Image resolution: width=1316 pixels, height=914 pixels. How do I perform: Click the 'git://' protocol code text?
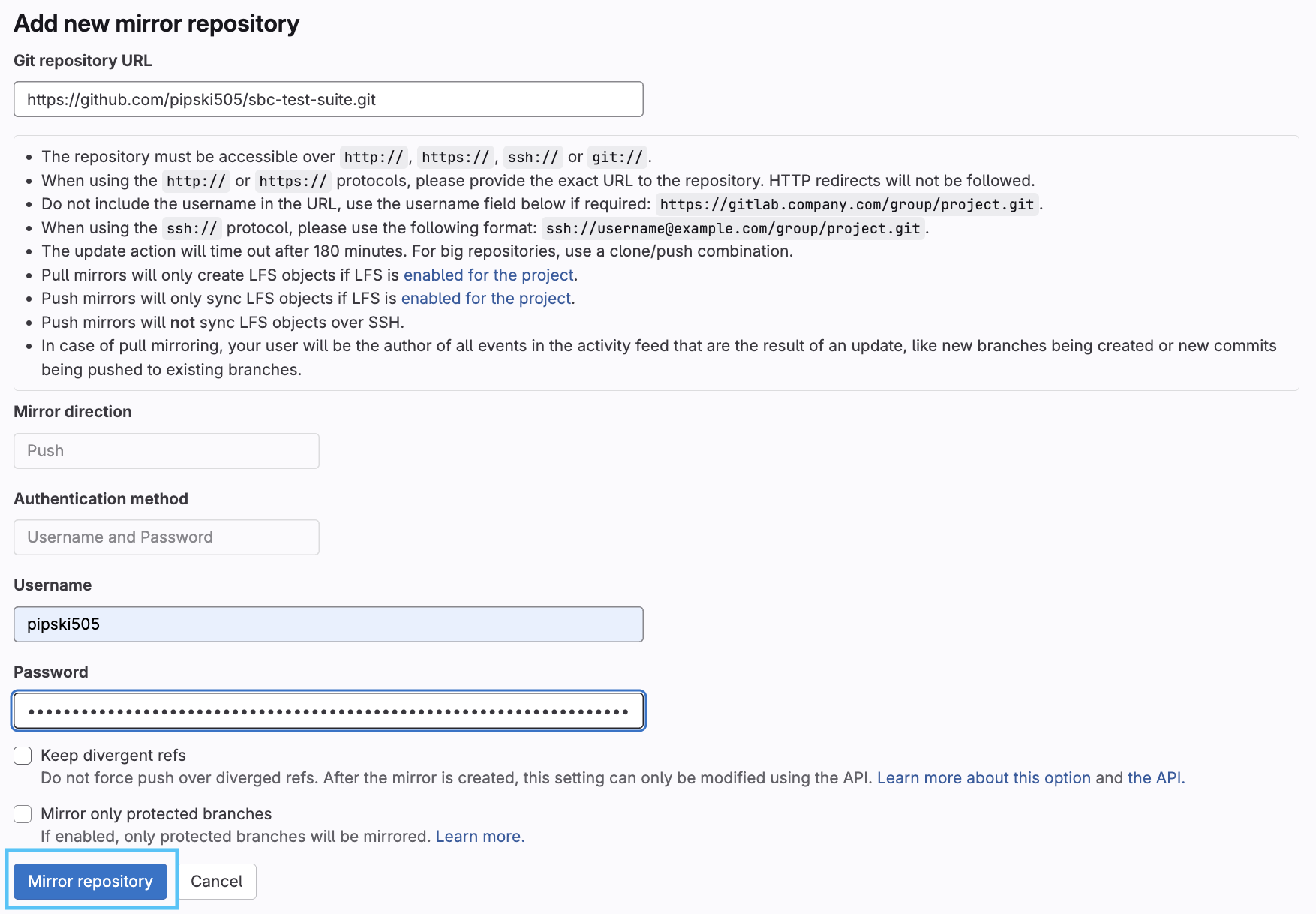(x=617, y=157)
